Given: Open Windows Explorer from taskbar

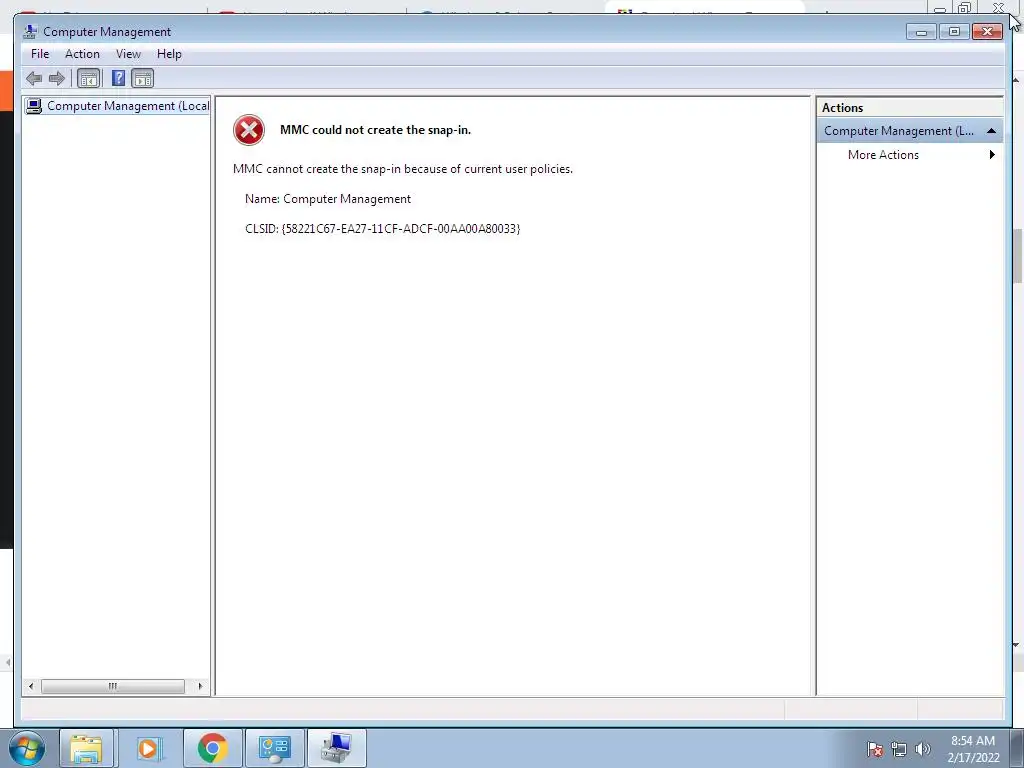Looking at the screenshot, I should pyautogui.click(x=86, y=748).
